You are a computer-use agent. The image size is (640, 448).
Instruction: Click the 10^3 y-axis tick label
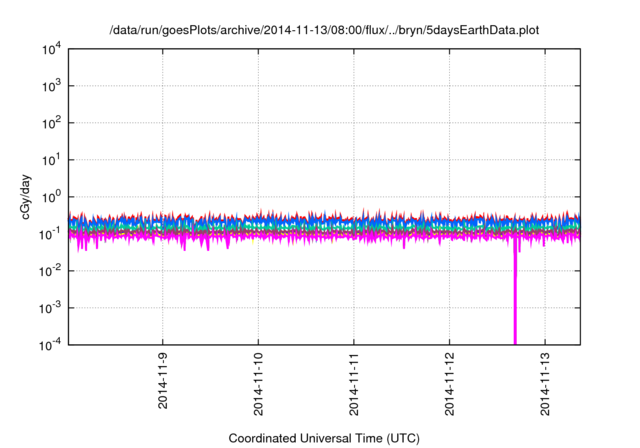click(49, 86)
